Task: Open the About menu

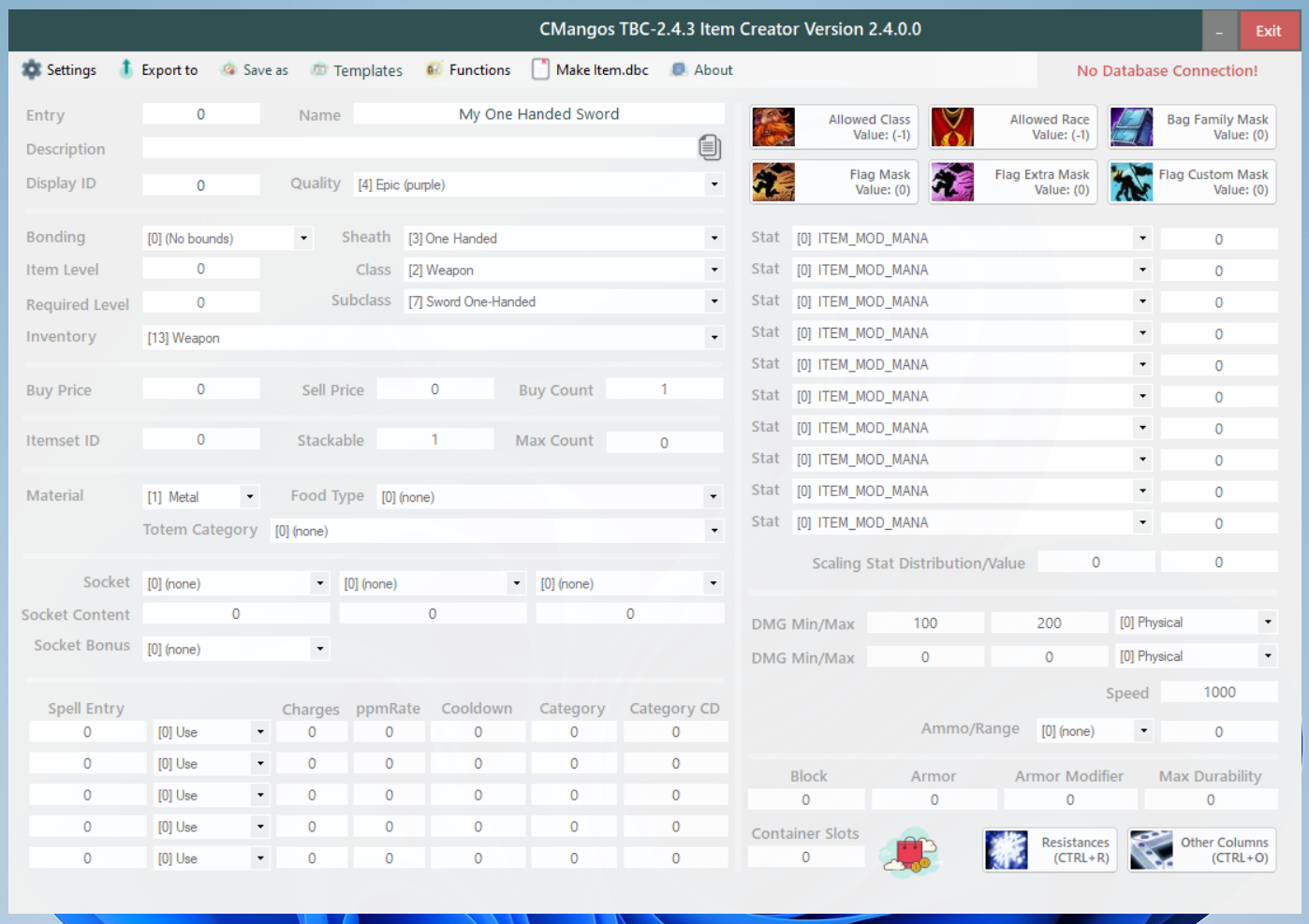Action: tap(702, 69)
